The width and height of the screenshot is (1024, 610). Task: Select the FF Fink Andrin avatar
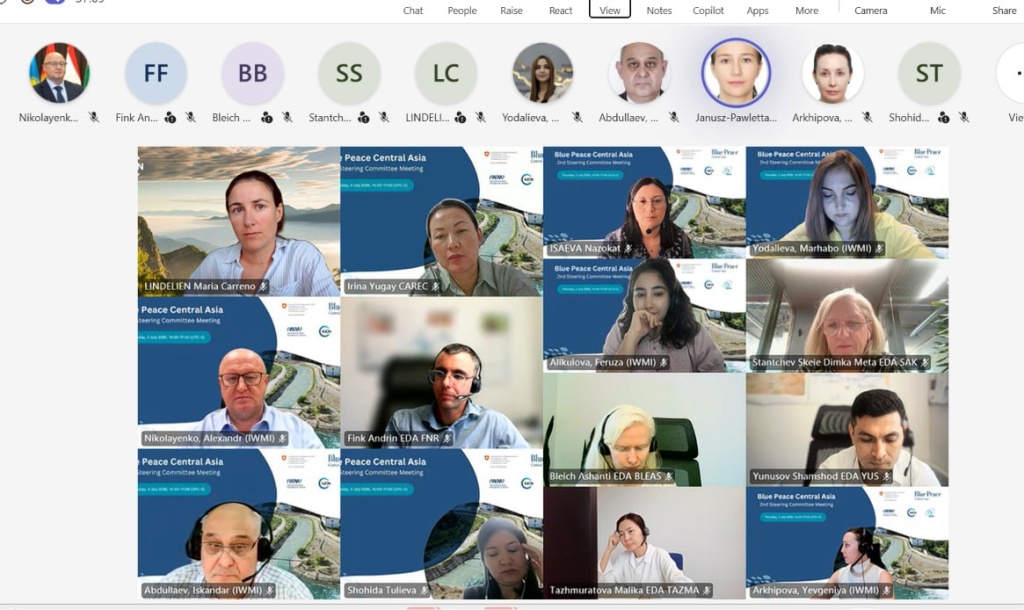[156, 72]
